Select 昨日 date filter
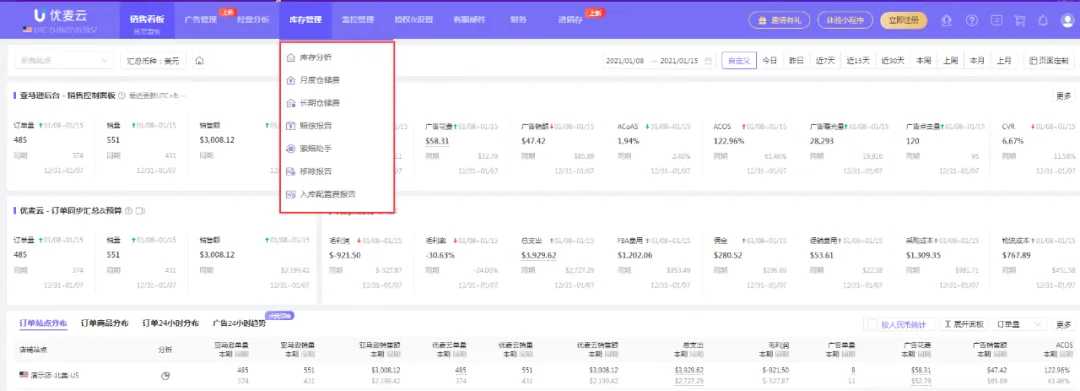The image size is (1080, 391). [796, 61]
